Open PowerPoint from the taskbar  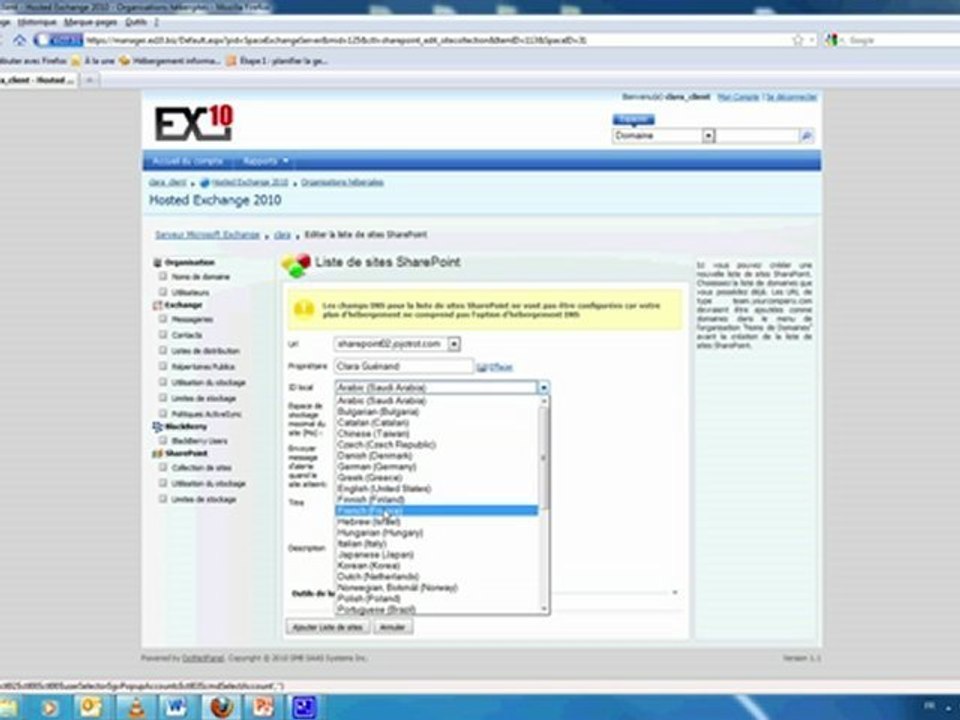[263, 707]
